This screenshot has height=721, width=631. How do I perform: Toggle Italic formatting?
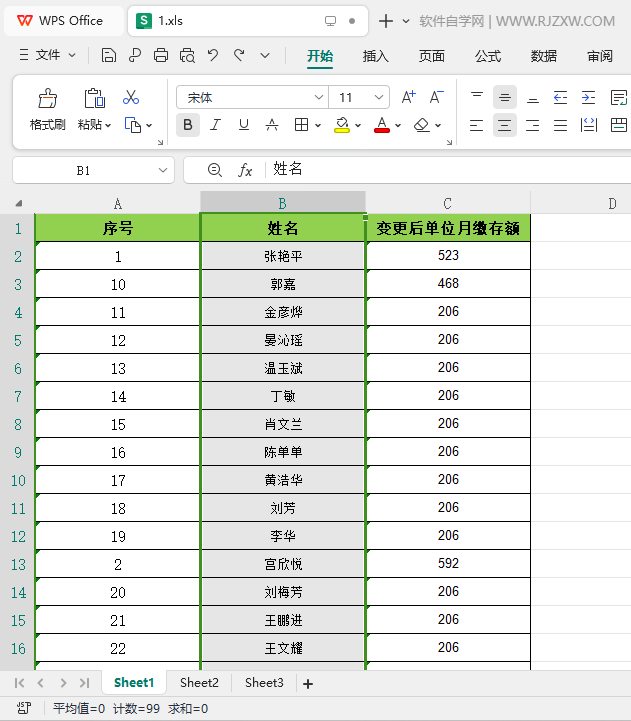(x=215, y=125)
